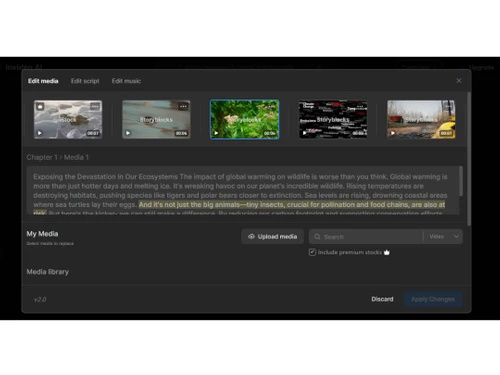Open options menu on excavator clip
This screenshot has width=500, height=375.
pos(448,106)
